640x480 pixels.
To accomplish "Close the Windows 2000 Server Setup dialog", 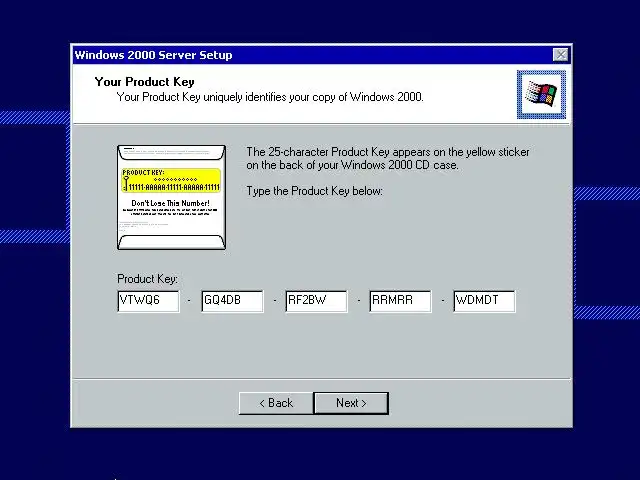I will coord(560,54).
